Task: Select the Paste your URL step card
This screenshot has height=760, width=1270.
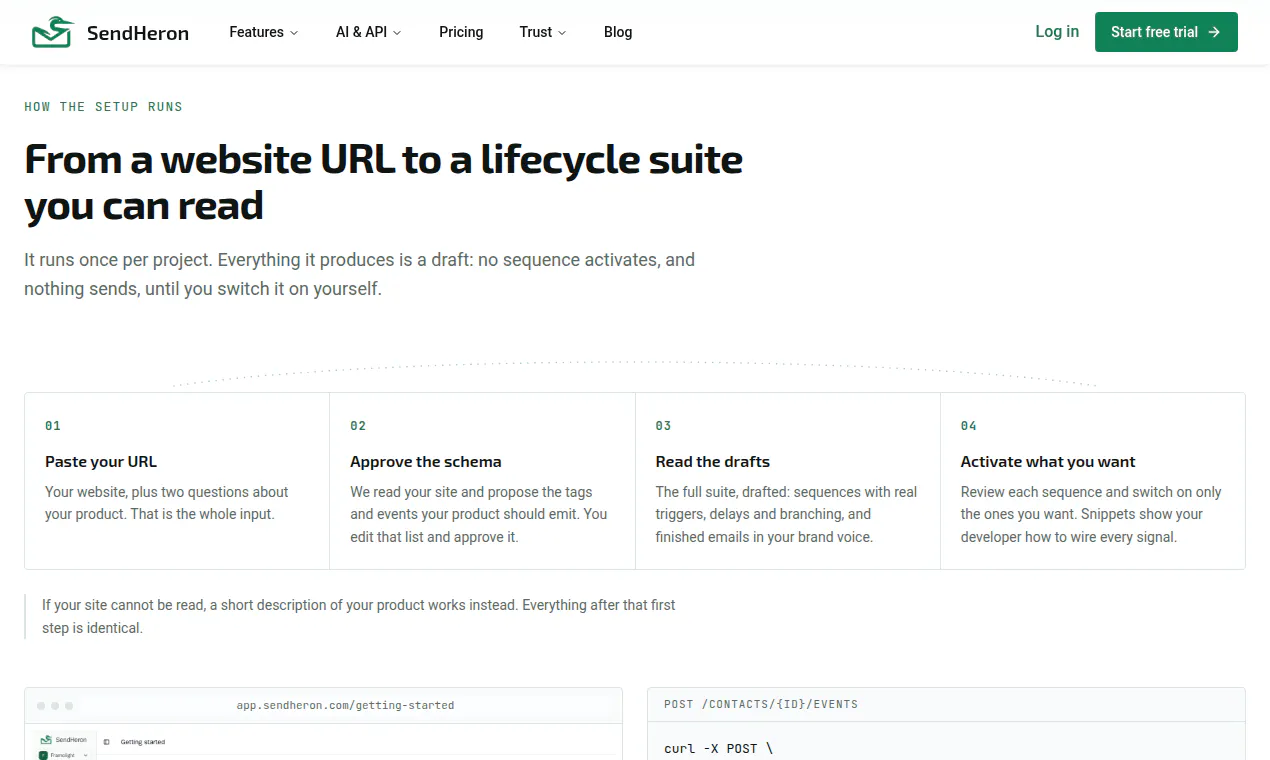Action: (x=177, y=481)
